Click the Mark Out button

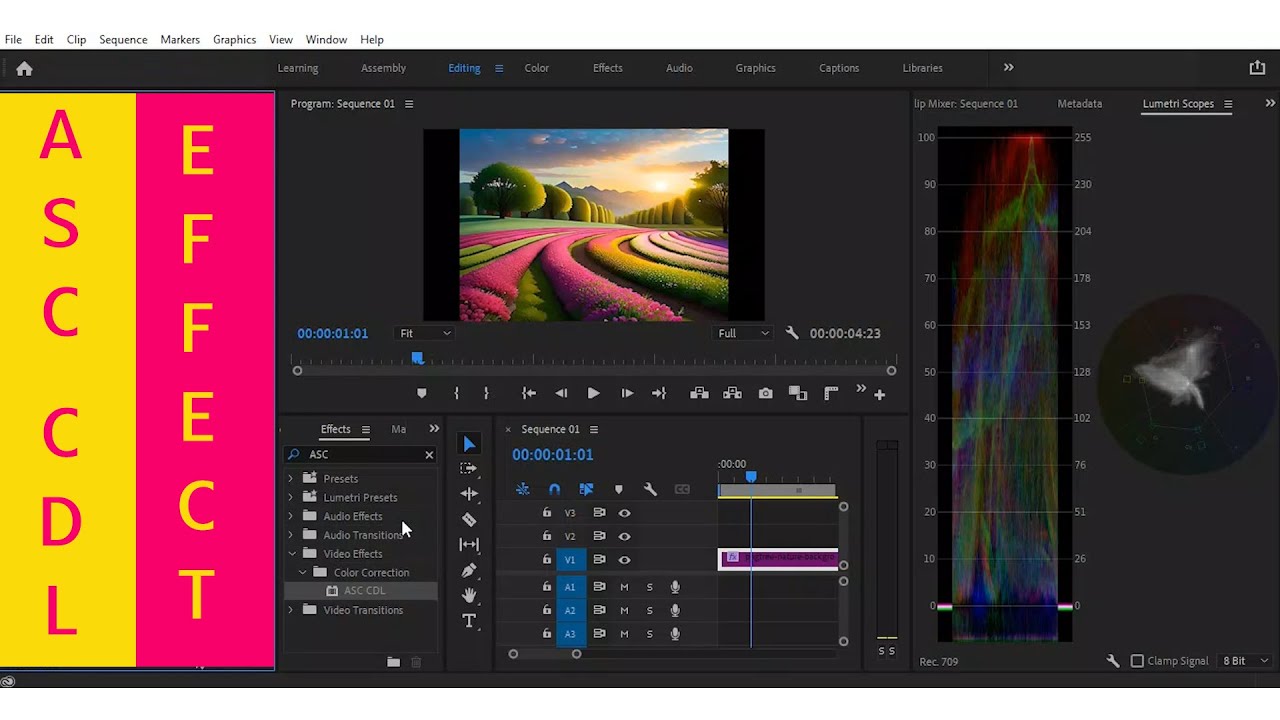click(x=486, y=393)
